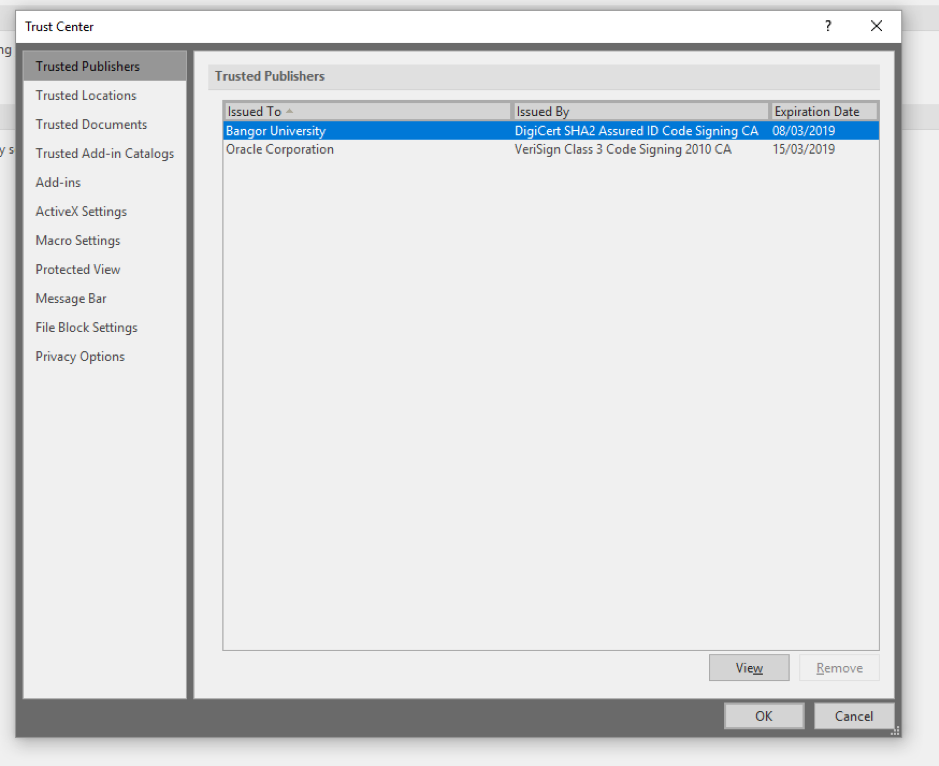
Task: Close the Trust Center window
Action: point(876,26)
